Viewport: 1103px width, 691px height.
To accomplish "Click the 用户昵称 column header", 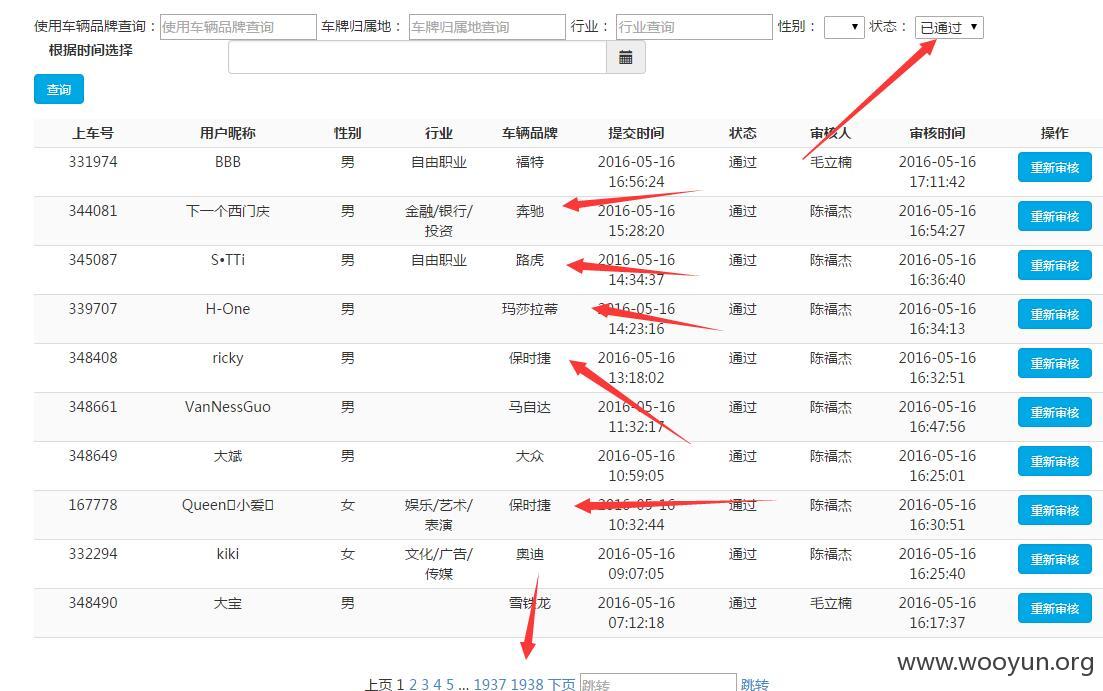I will pyautogui.click(x=228, y=133).
